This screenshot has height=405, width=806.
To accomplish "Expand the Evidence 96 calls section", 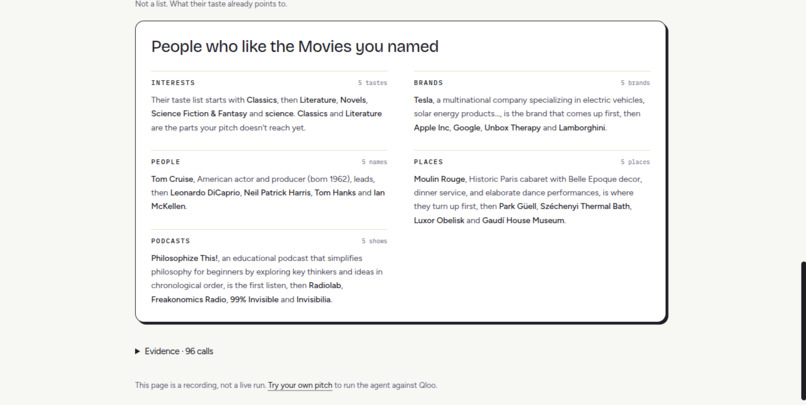I will pos(174,351).
